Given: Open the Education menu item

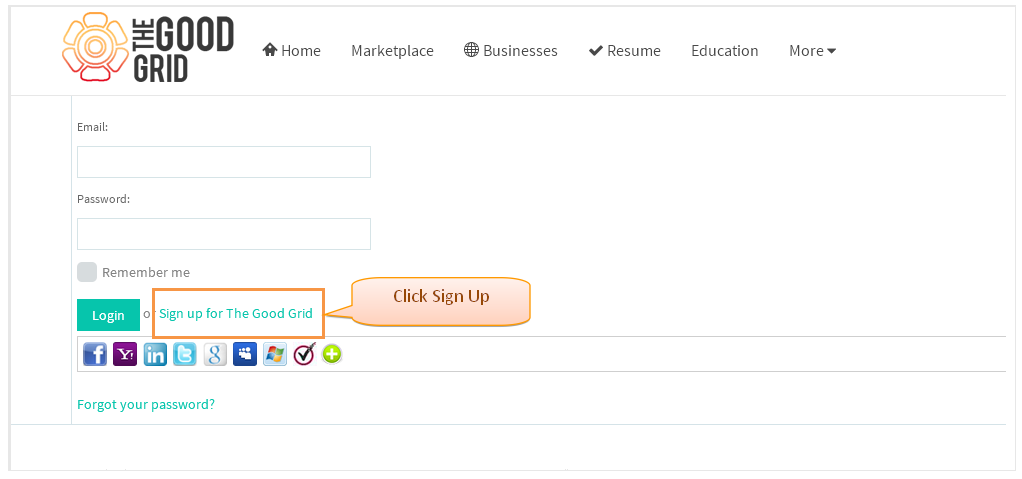Looking at the screenshot, I should (725, 51).
